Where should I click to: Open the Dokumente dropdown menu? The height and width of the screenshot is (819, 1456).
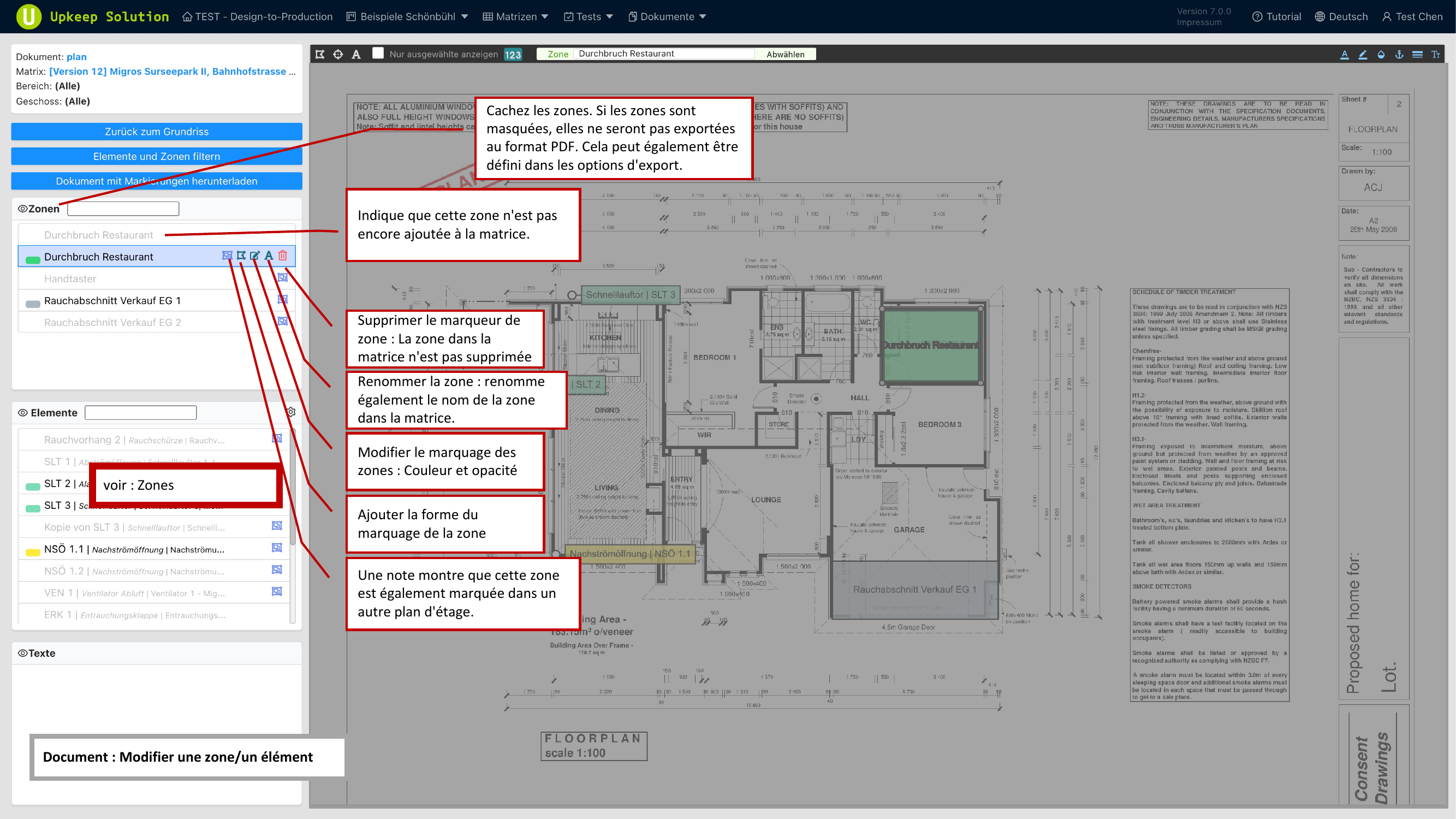pyautogui.click(x=668, y=16)
